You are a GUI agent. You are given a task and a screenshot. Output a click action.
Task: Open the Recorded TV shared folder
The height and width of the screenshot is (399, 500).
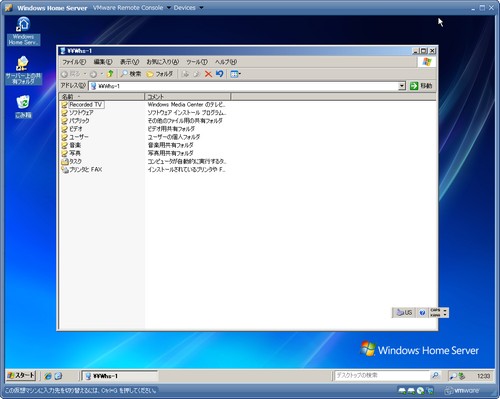(x=82, y=104)
